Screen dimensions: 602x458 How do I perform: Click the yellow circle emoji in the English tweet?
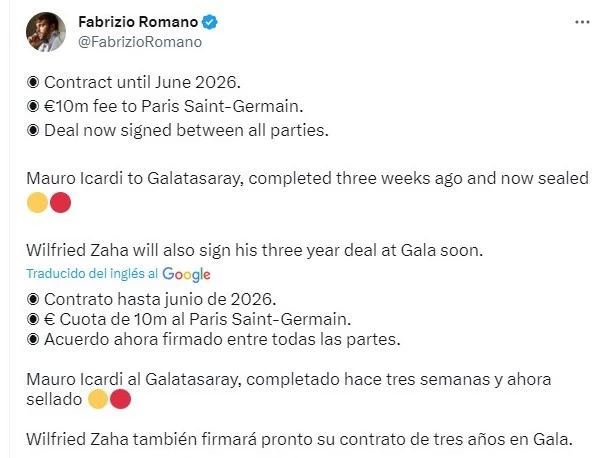click(36, 204)
